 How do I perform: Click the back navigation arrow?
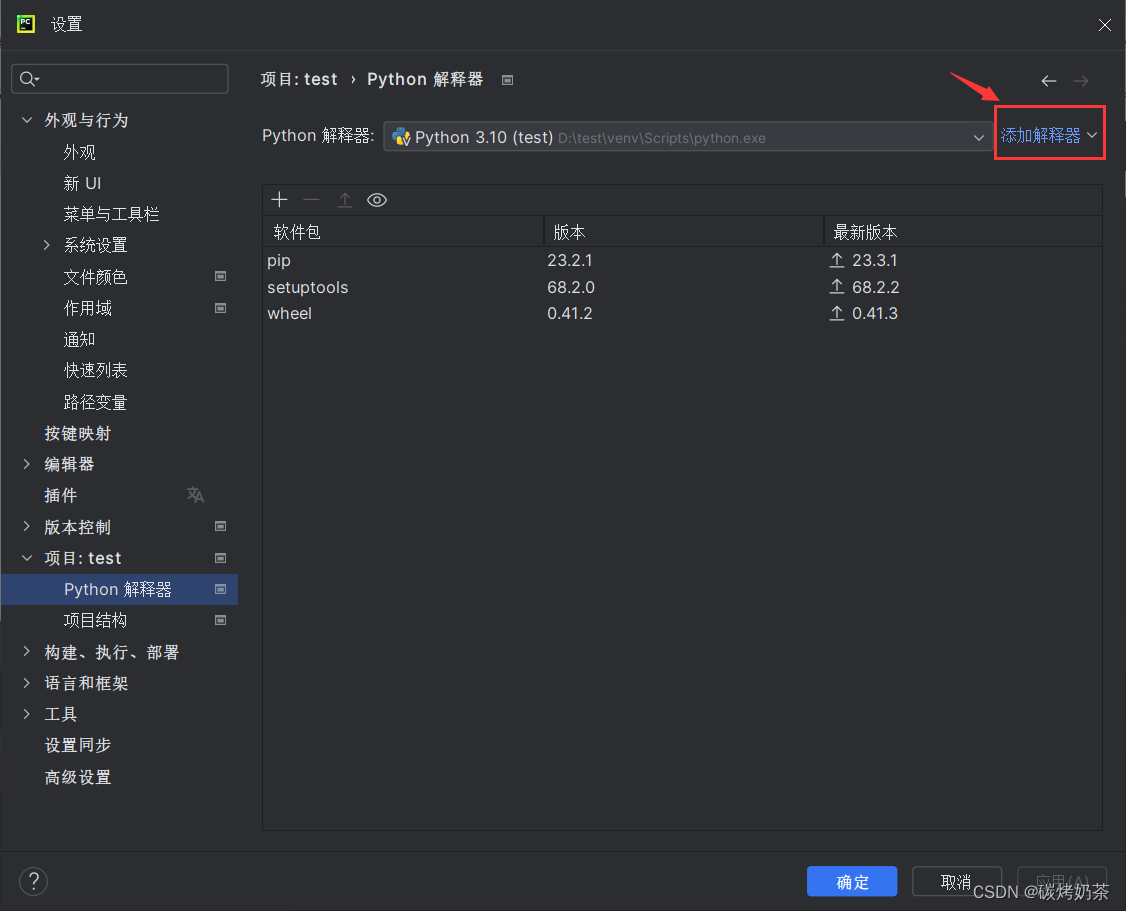(x=1048, y=81)
